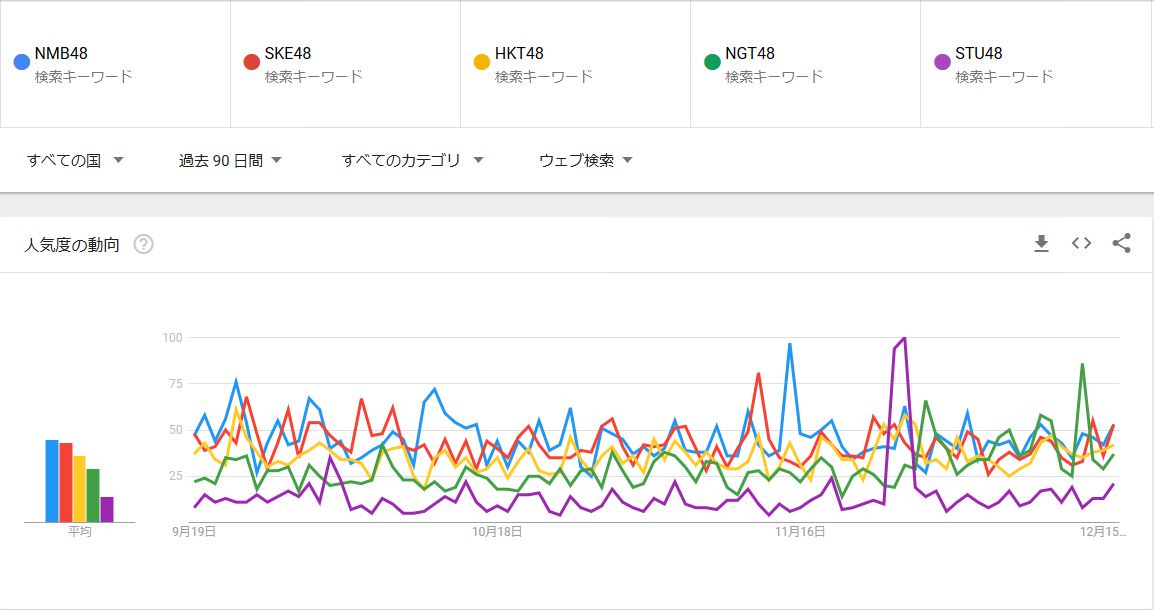The image size is (1154, 610).
Task: Click the red SKE48 average bar
Action: tap(66, 483)
